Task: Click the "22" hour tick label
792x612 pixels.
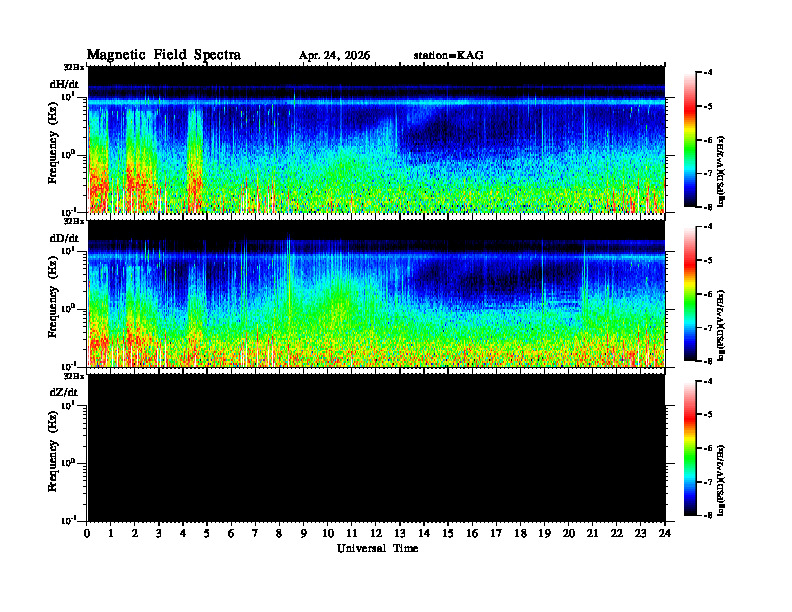Action: point(617,534)
